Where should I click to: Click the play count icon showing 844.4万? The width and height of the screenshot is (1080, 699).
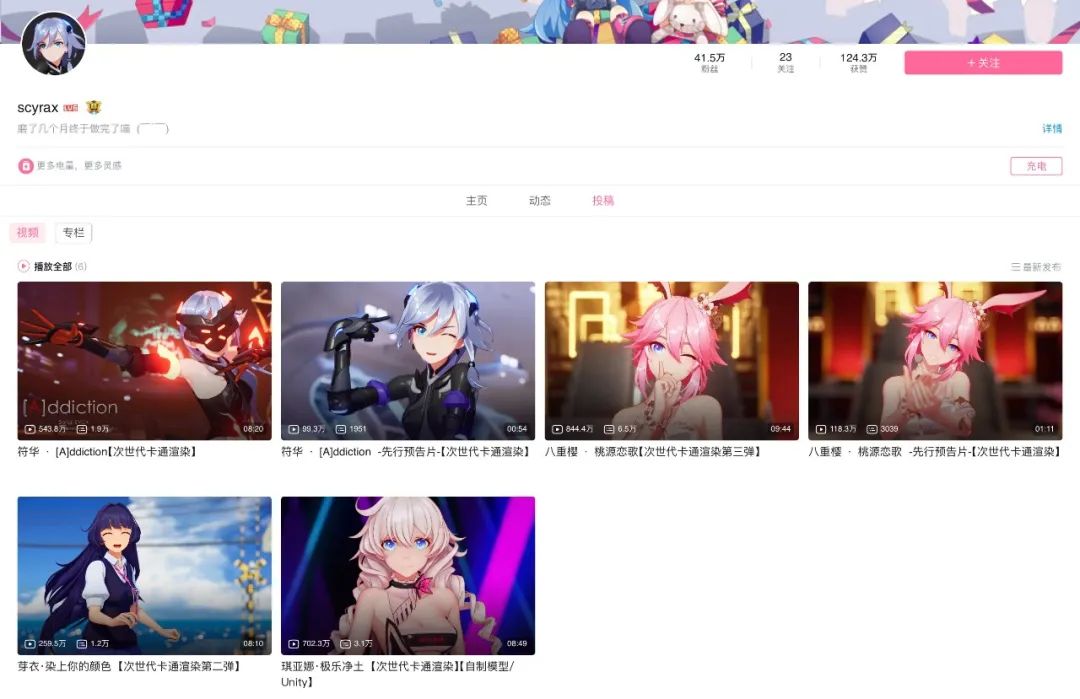point(557,429)
